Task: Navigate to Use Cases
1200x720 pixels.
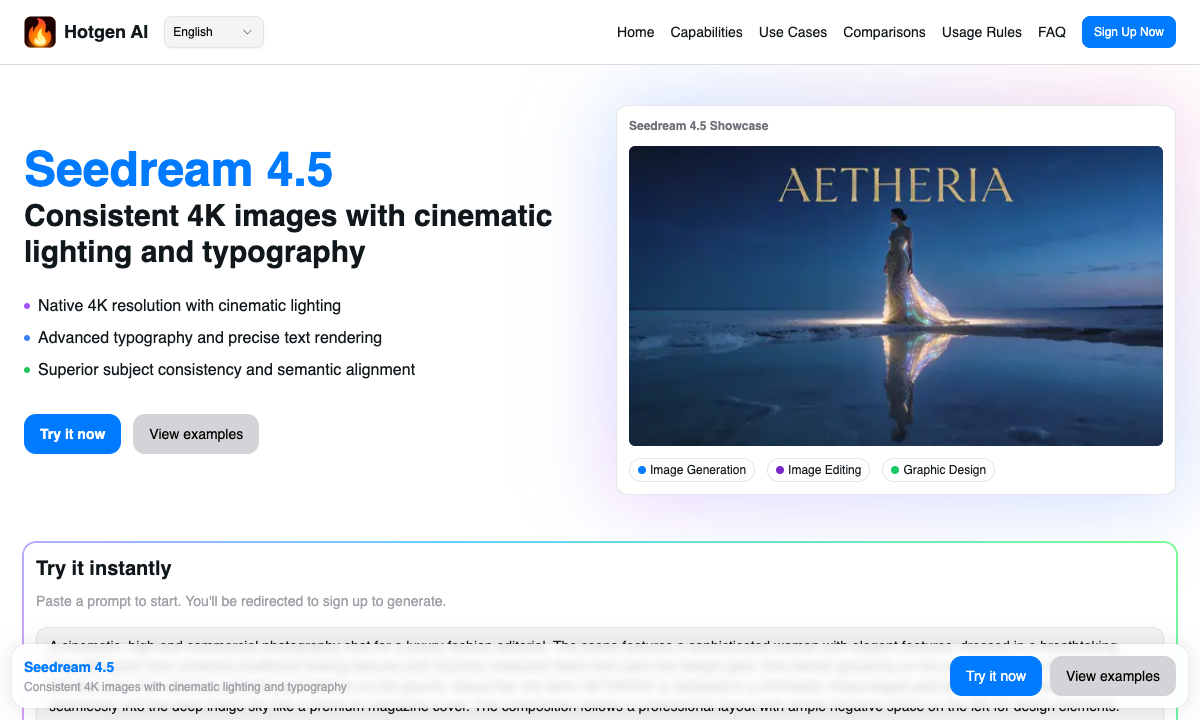Action: click(792, 32)
